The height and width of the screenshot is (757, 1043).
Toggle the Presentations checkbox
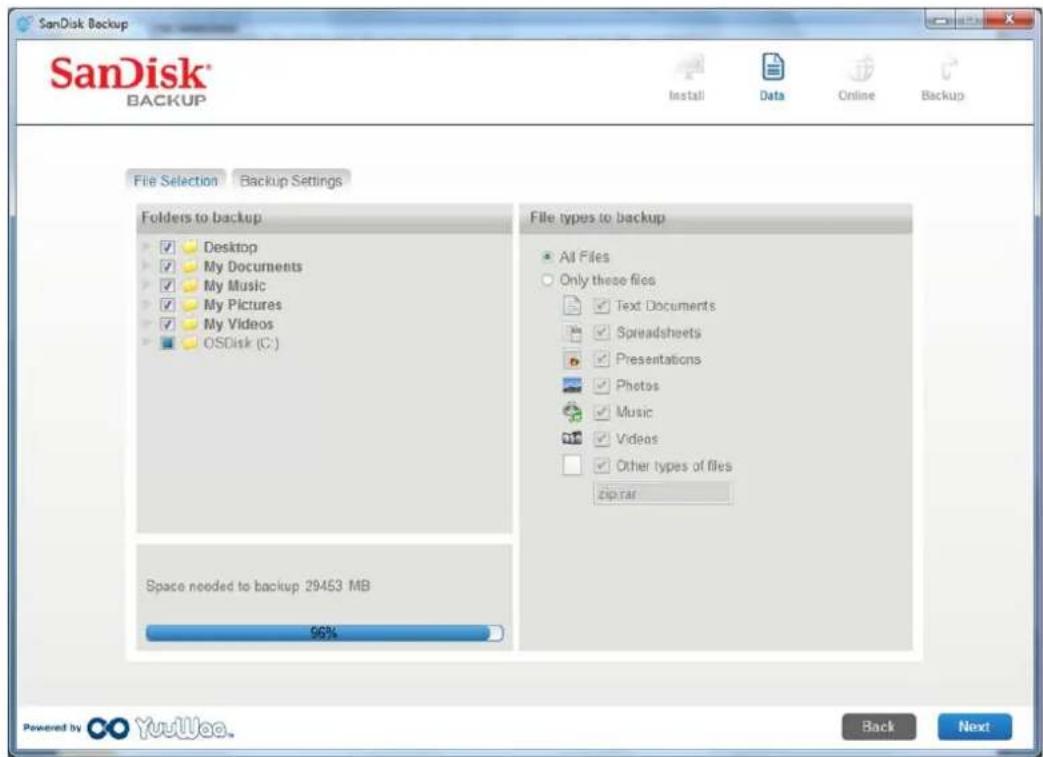pos(601,359)
